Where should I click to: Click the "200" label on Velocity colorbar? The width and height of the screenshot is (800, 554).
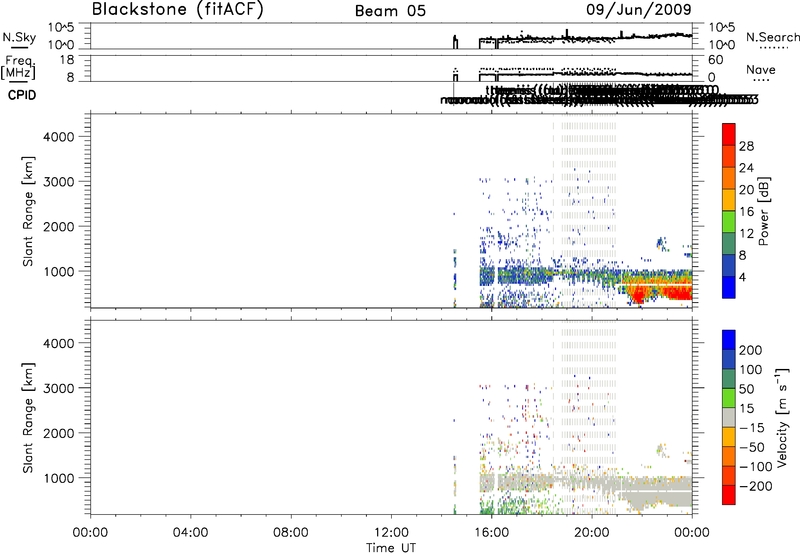(x=751, y=350)
